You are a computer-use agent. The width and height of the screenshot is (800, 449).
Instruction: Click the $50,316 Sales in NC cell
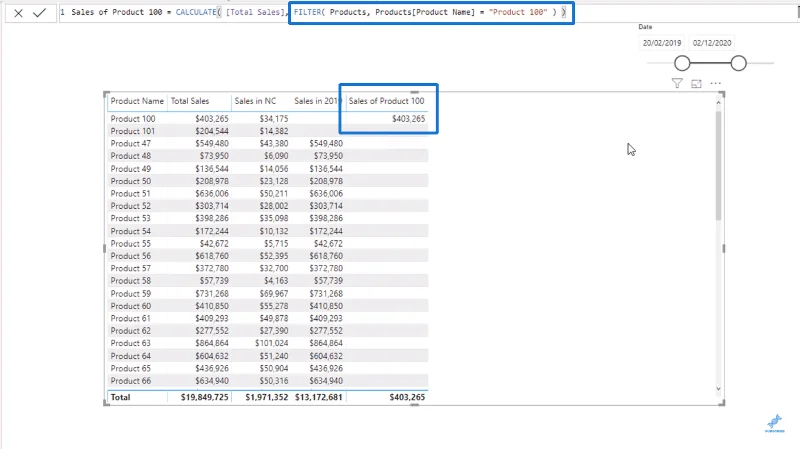point(273,381)
